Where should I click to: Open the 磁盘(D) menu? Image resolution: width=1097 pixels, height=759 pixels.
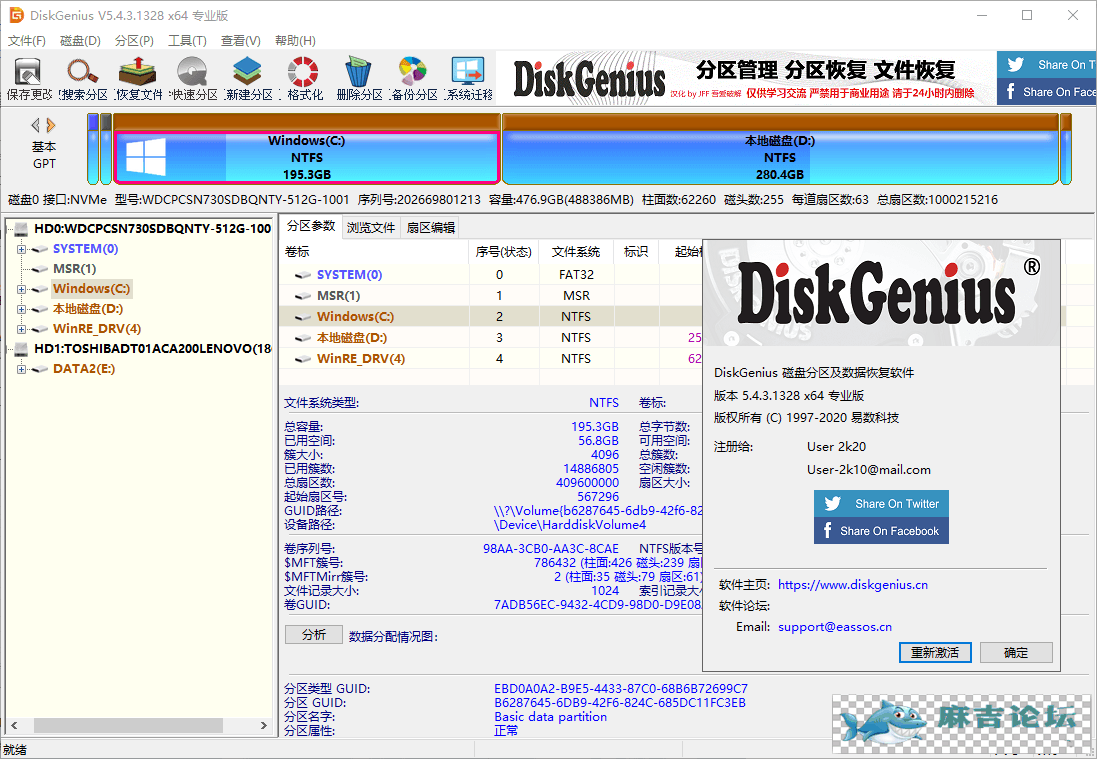click(x=80, y=41)
